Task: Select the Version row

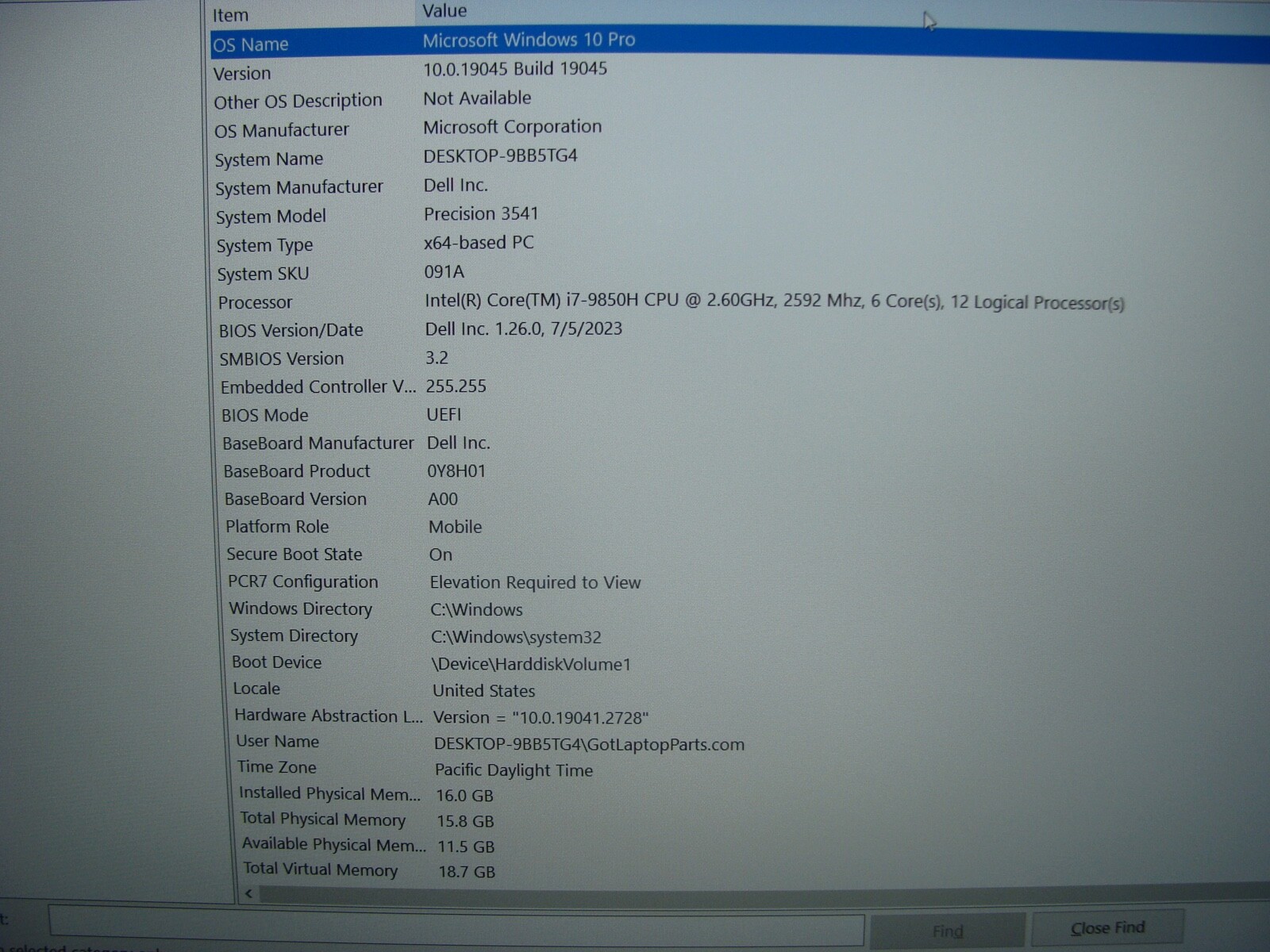Action: (x=740, y=71)
